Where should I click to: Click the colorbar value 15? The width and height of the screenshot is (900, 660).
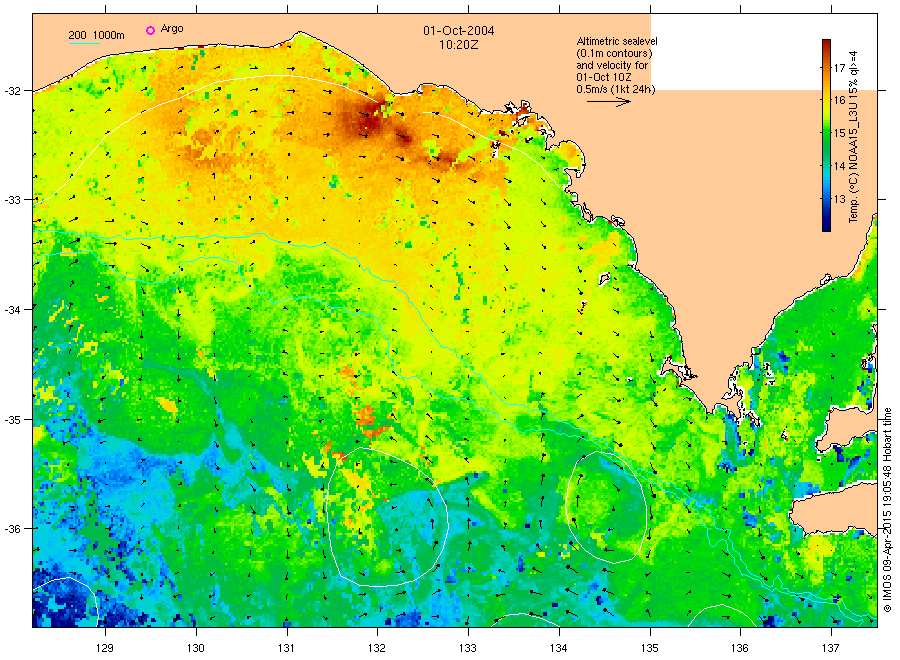click(x=840, y=133)
